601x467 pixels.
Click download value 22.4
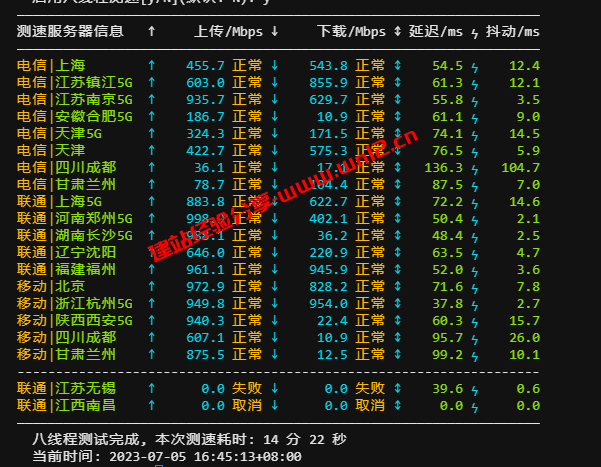click(x=332, y=321)
